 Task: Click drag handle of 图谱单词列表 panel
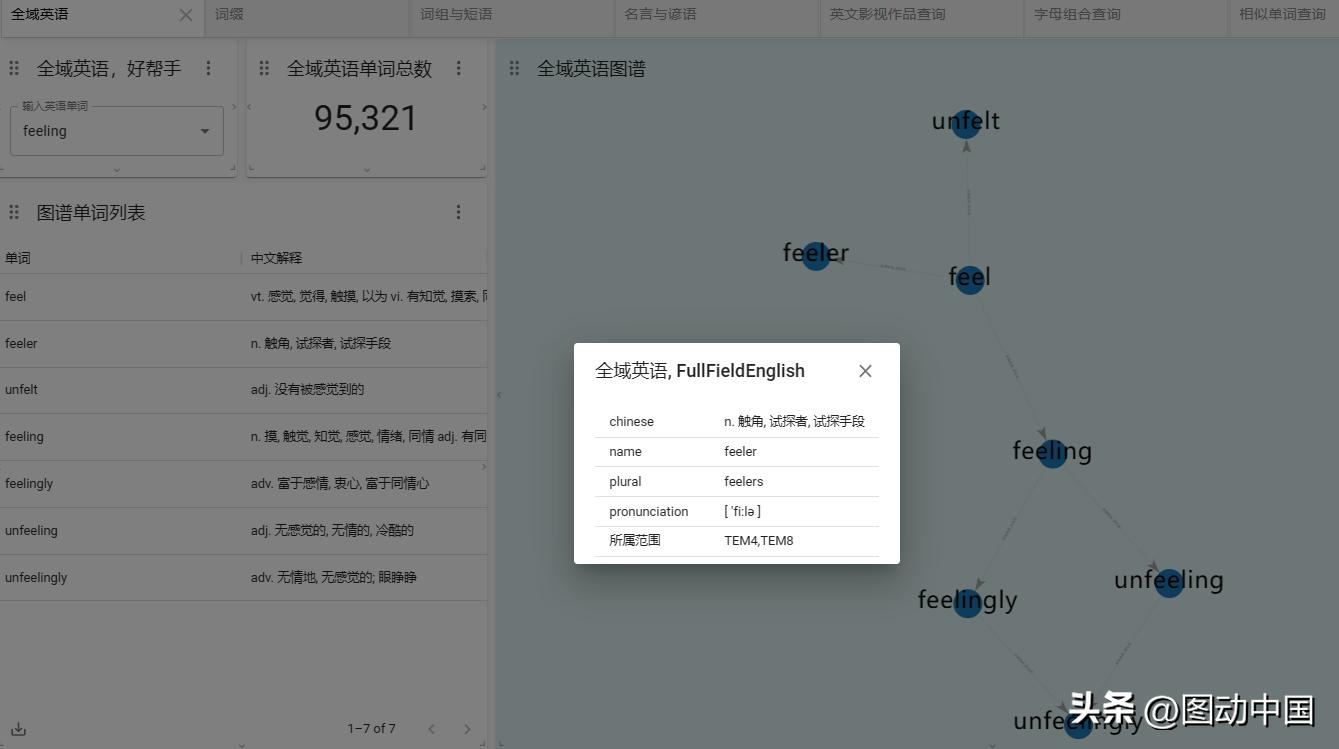click(x=14, y=212)
